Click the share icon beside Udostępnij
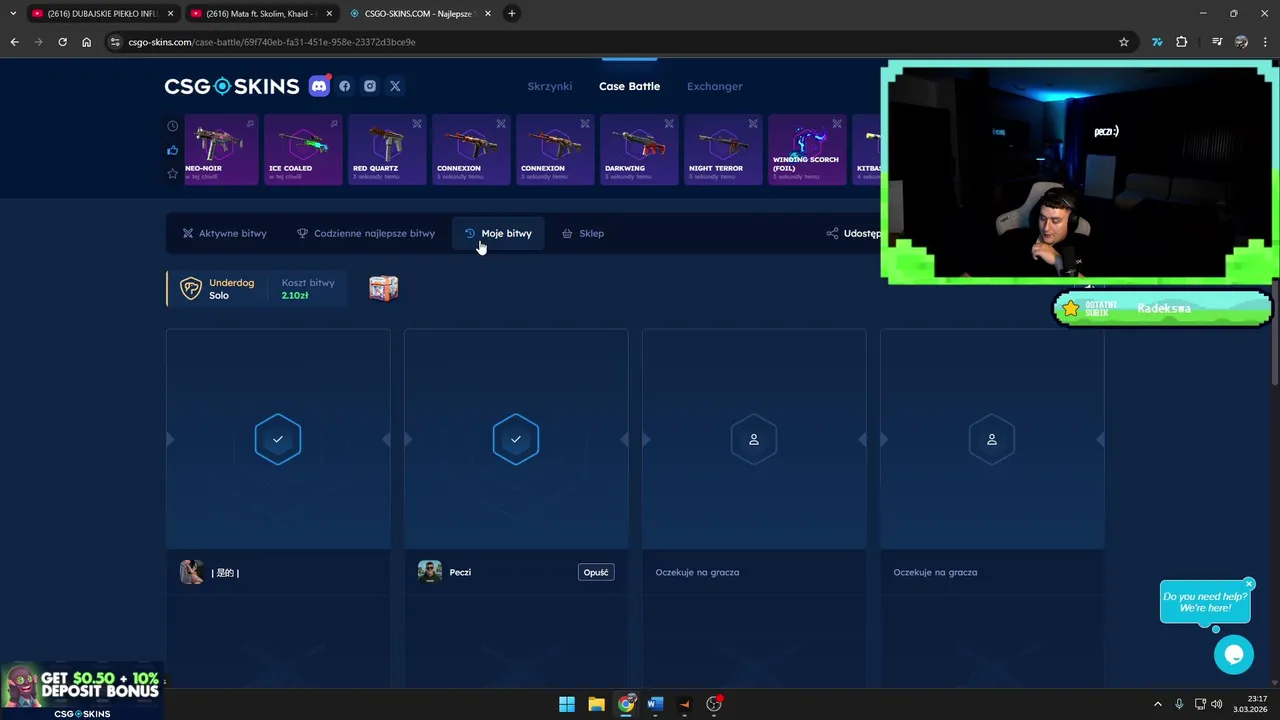1280x720 pixels. 832,233
